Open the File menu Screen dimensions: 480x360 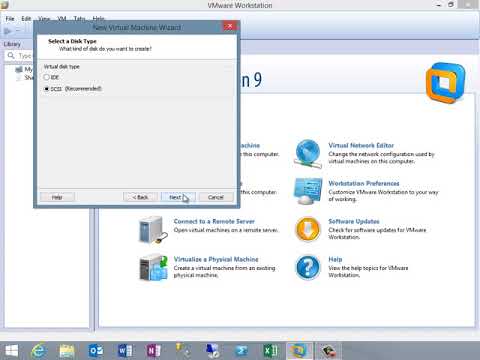(10, 19)
